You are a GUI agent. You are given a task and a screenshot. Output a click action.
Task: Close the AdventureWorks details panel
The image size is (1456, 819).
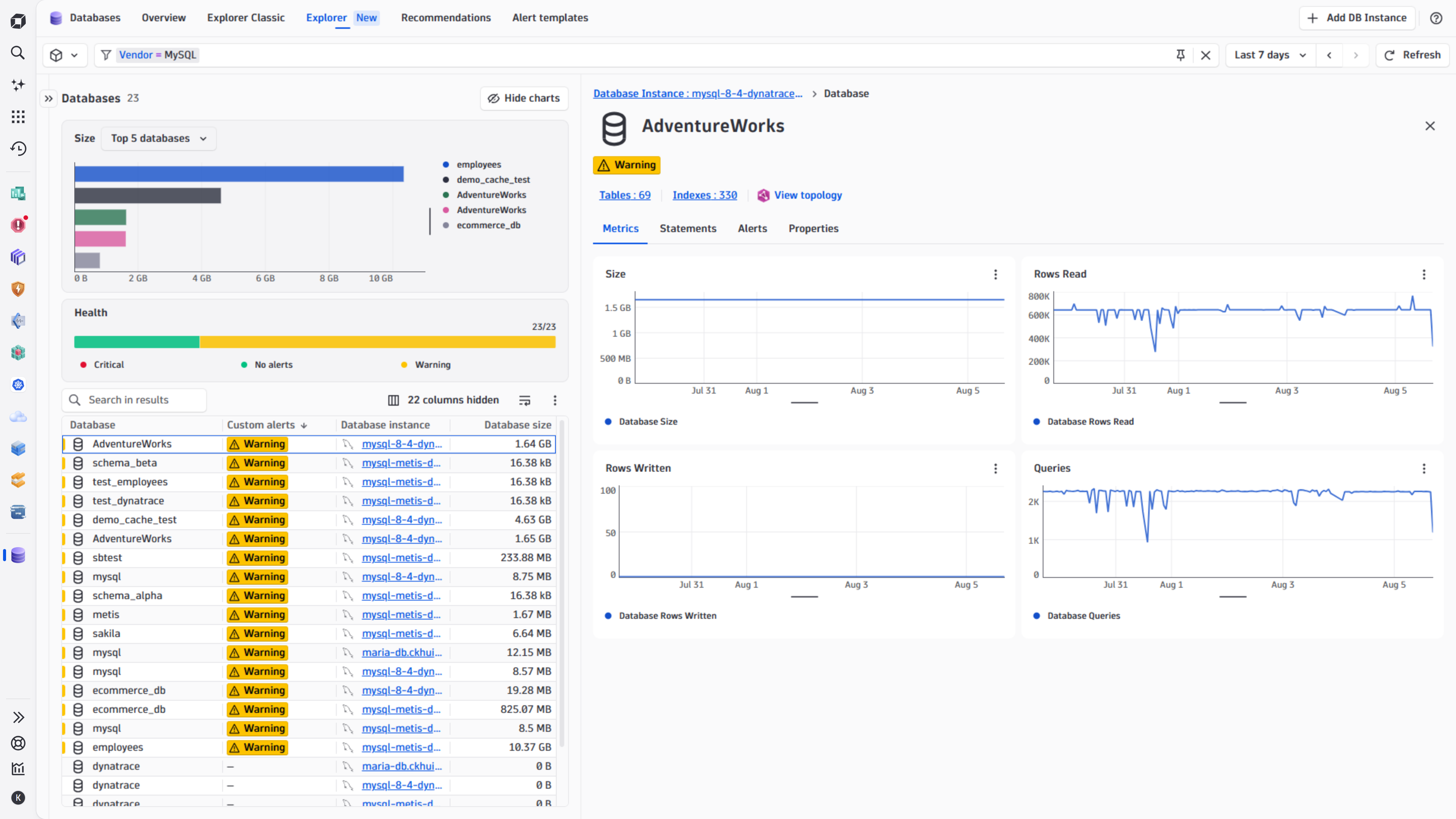[x=1430, y=126]
